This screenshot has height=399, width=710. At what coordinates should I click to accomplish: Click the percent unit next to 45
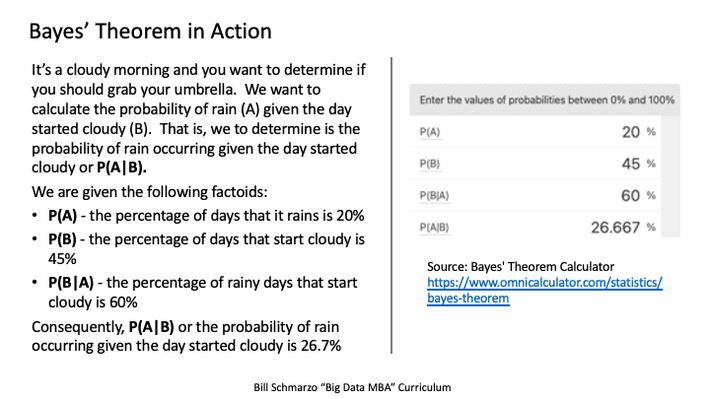(x=651, y=163)
